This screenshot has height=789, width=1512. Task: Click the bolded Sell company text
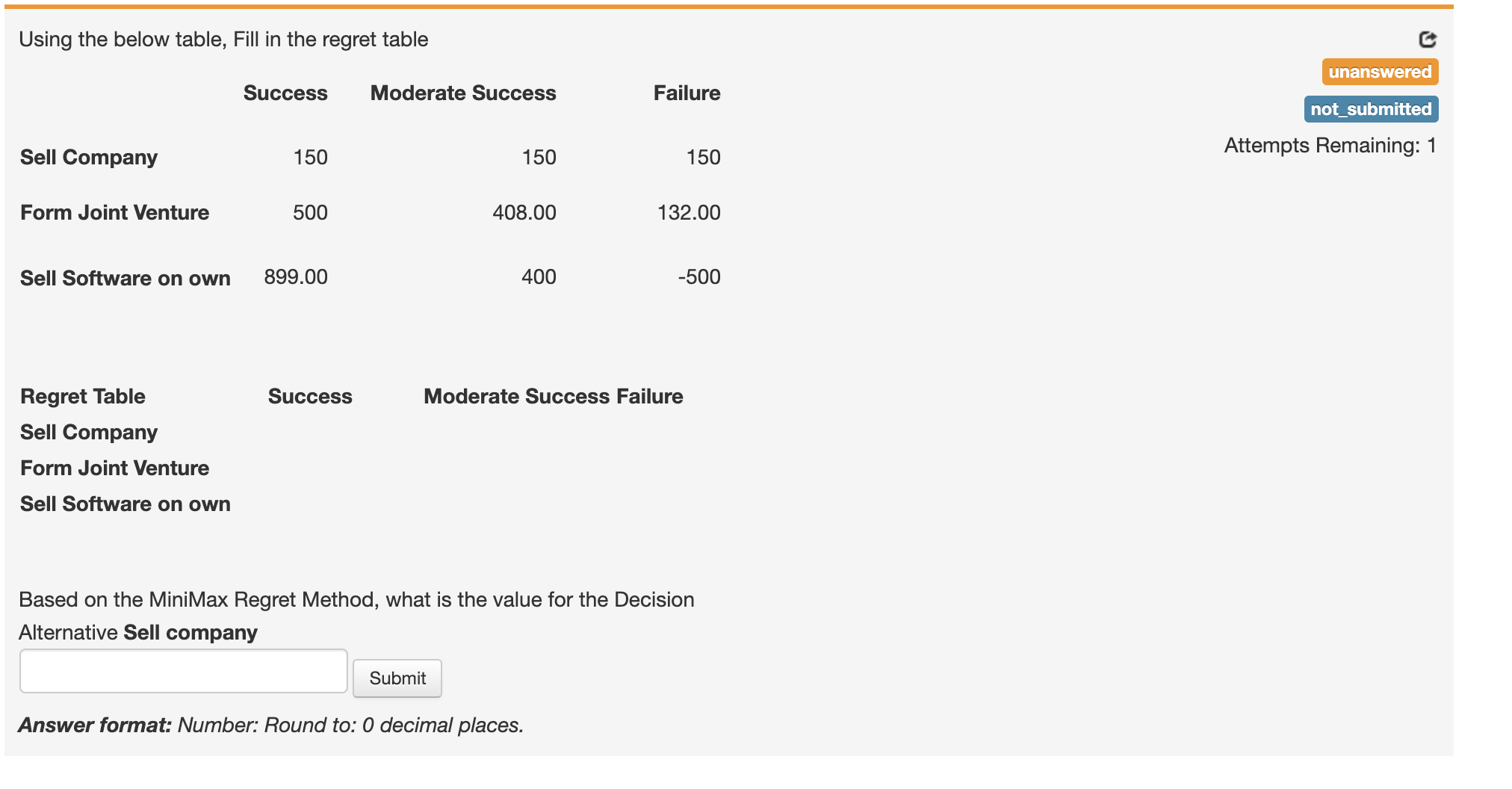point(190,632)
